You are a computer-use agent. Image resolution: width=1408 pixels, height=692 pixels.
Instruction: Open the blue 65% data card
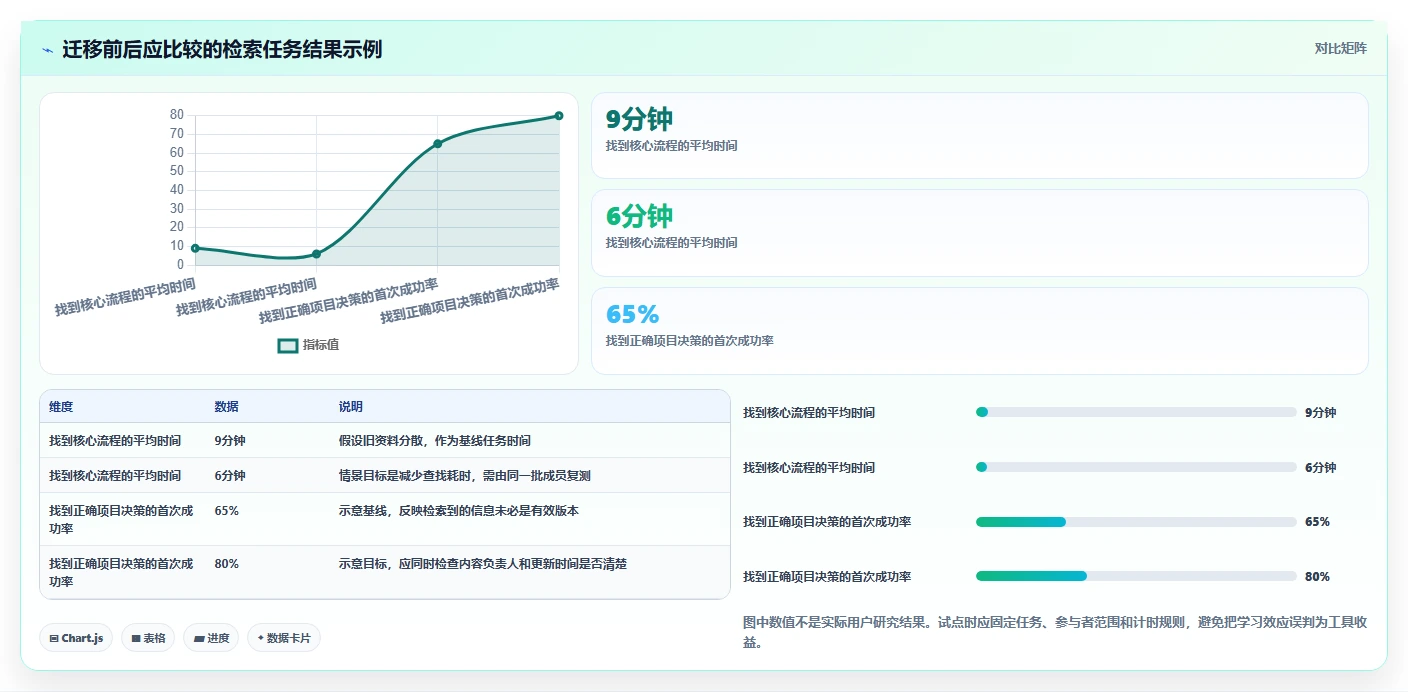coord(979,330)
